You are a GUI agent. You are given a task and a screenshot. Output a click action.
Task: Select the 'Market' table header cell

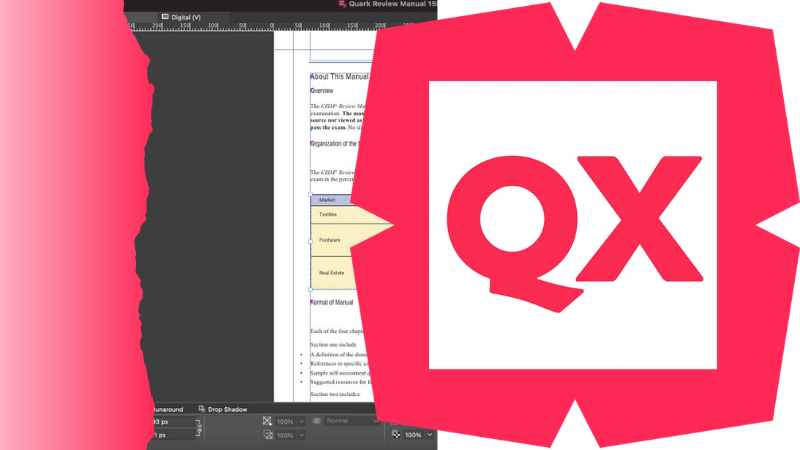331,200
